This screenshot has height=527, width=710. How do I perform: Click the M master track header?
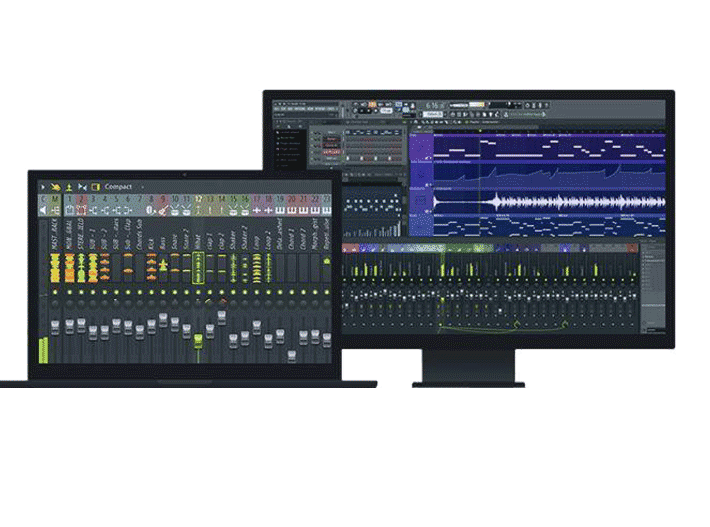coord(55,201)
